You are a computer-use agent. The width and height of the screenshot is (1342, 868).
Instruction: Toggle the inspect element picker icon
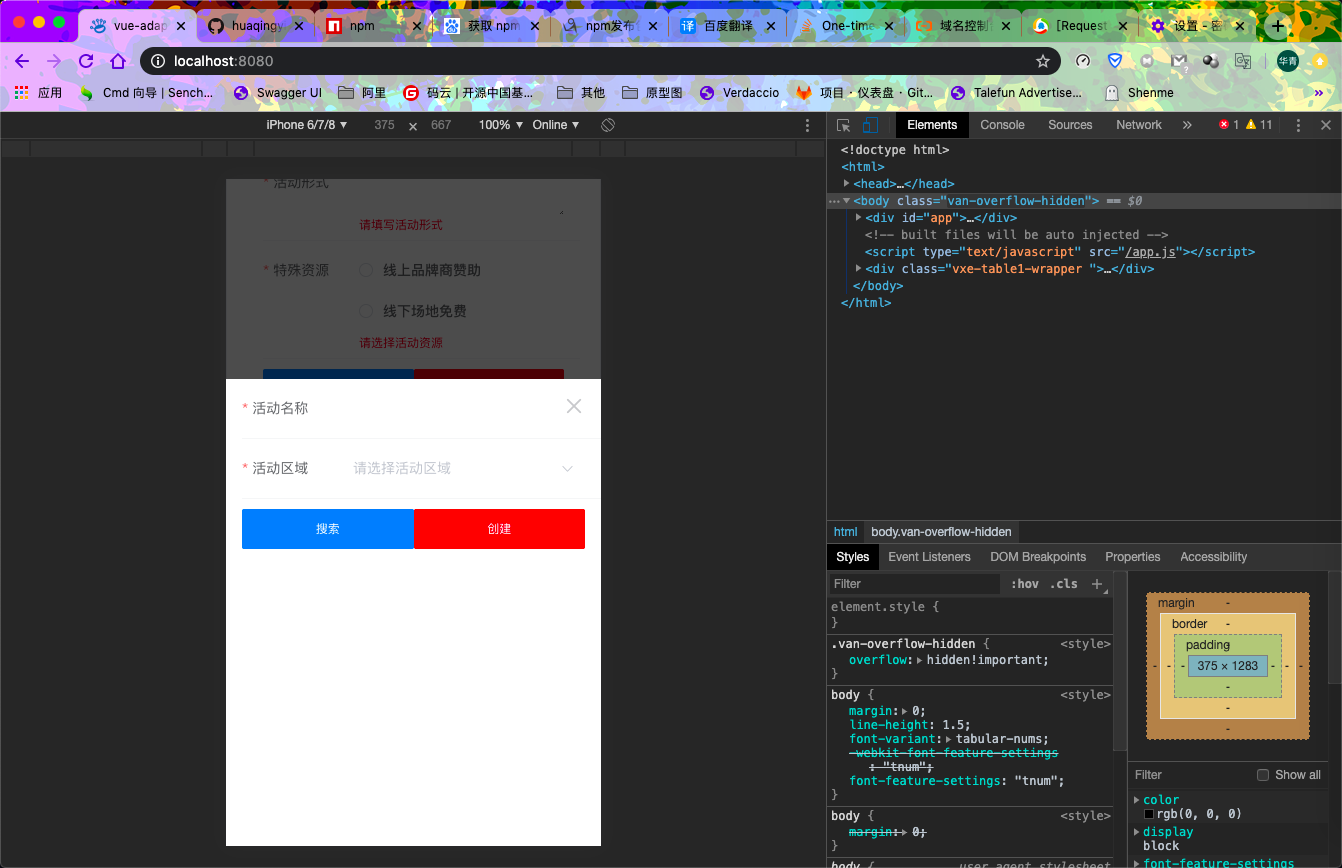tap(844, 125)
